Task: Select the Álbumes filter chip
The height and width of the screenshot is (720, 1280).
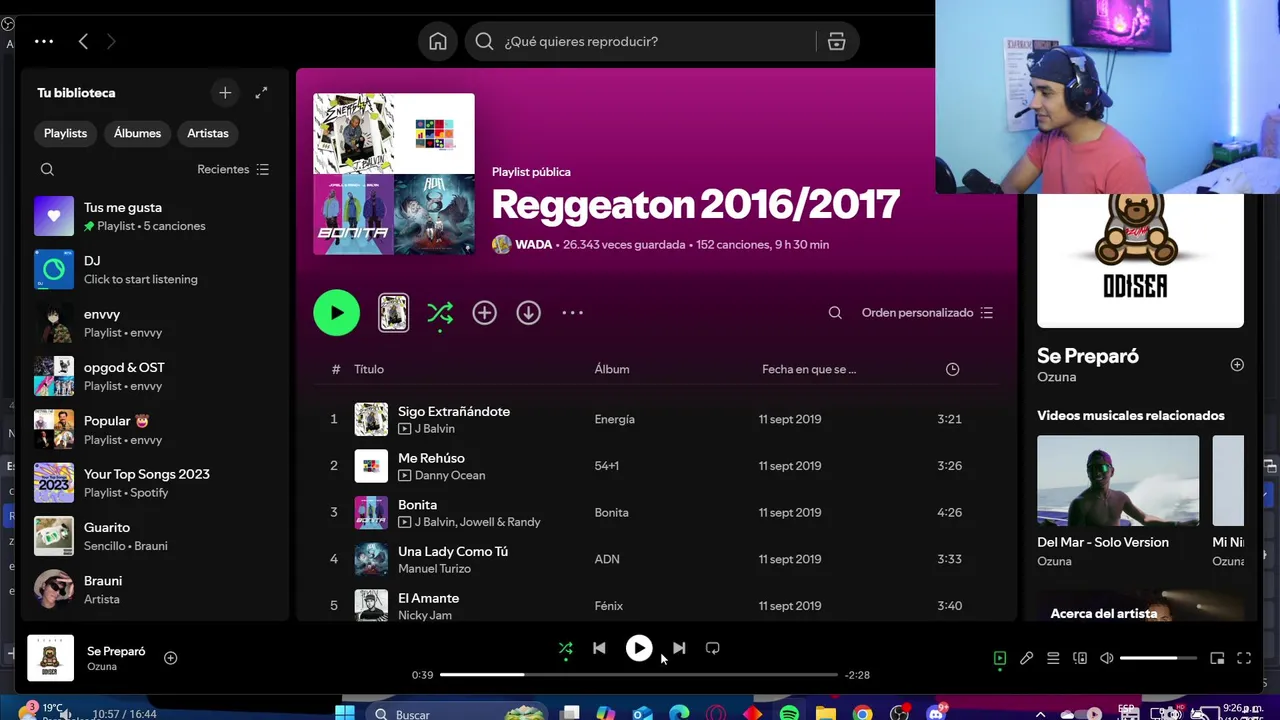Action: coord(137,133)
